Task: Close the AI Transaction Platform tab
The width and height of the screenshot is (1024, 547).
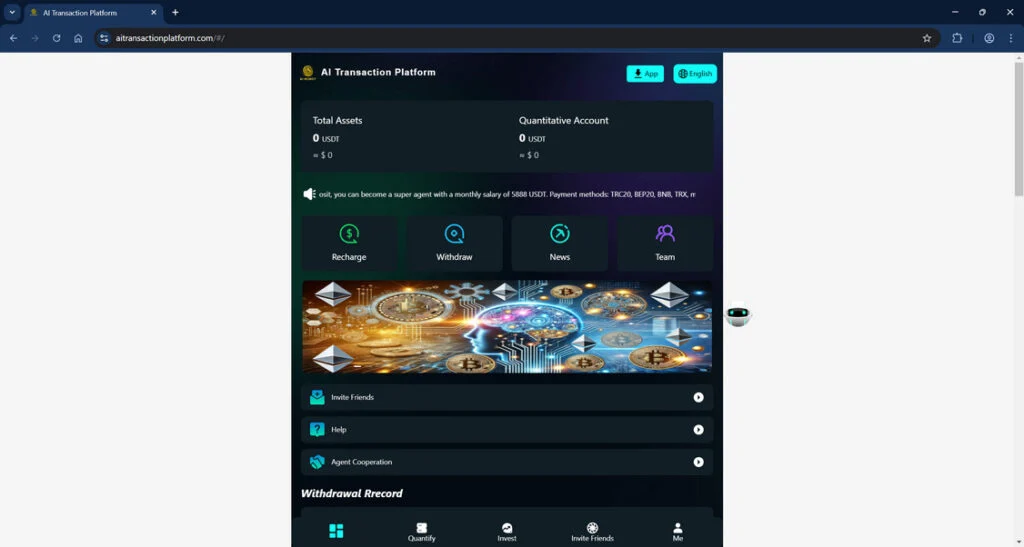Action: tap(153, 12)
